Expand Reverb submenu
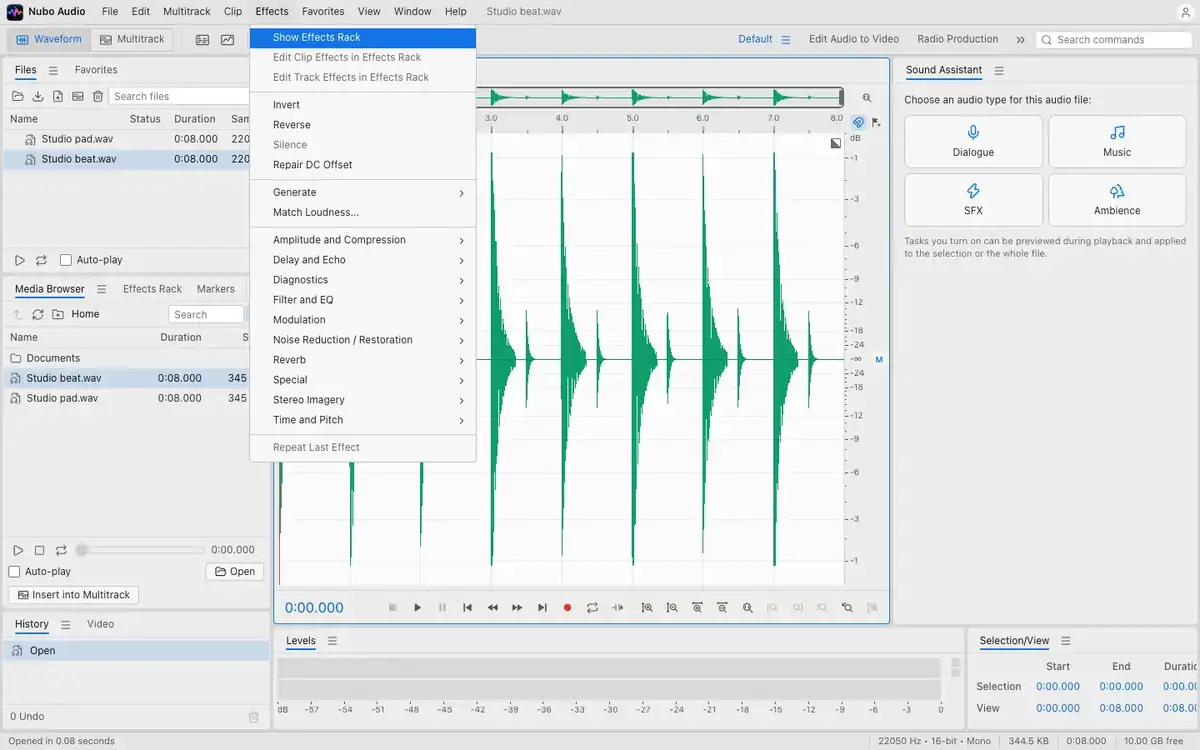This screenshot has height=750, width=1200. (363, 360)
